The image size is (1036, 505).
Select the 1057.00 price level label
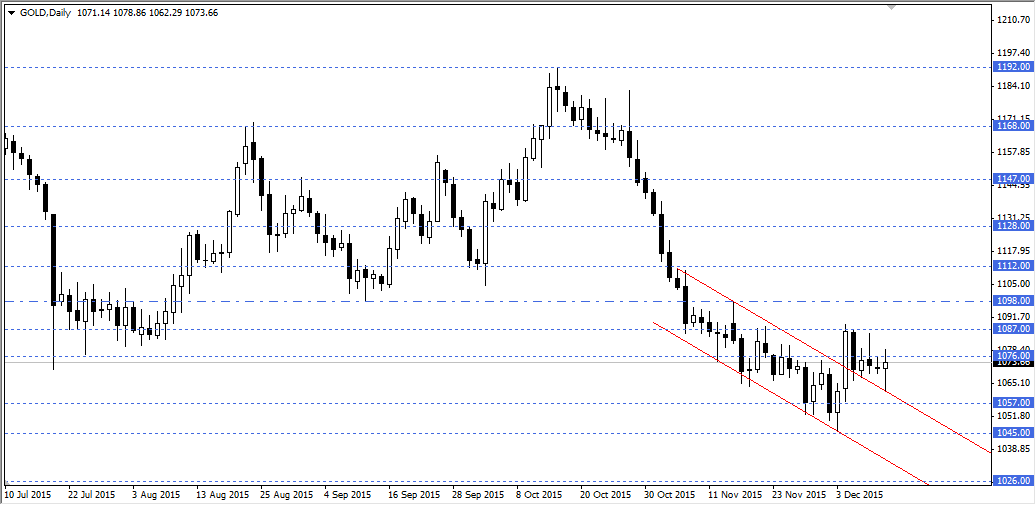tap(1013, 402)
